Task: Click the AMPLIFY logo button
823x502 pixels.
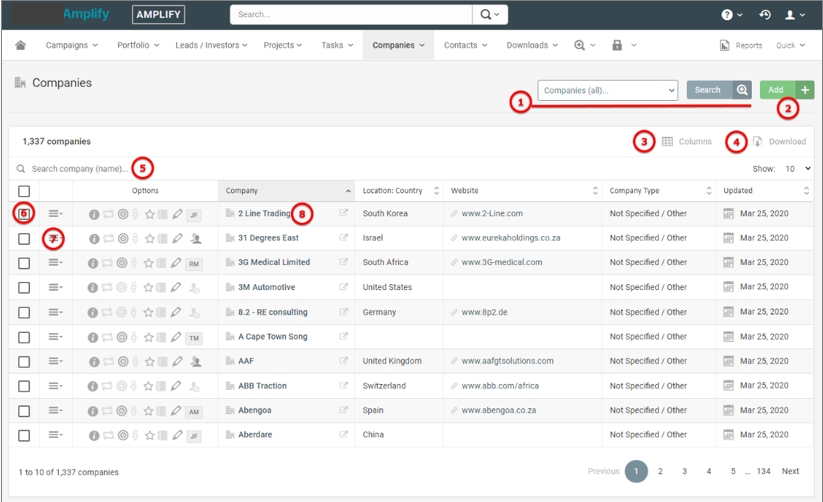Action: coord(159,15)
